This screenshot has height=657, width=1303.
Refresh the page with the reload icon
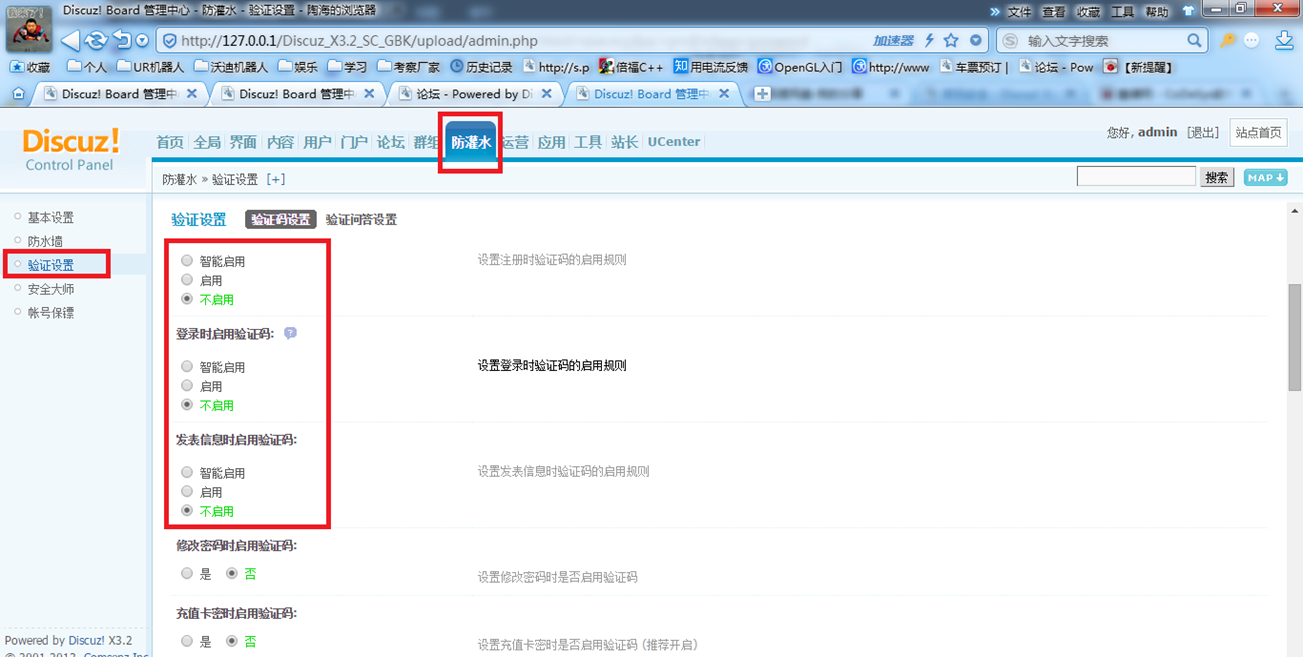click(x=96, y=41)
